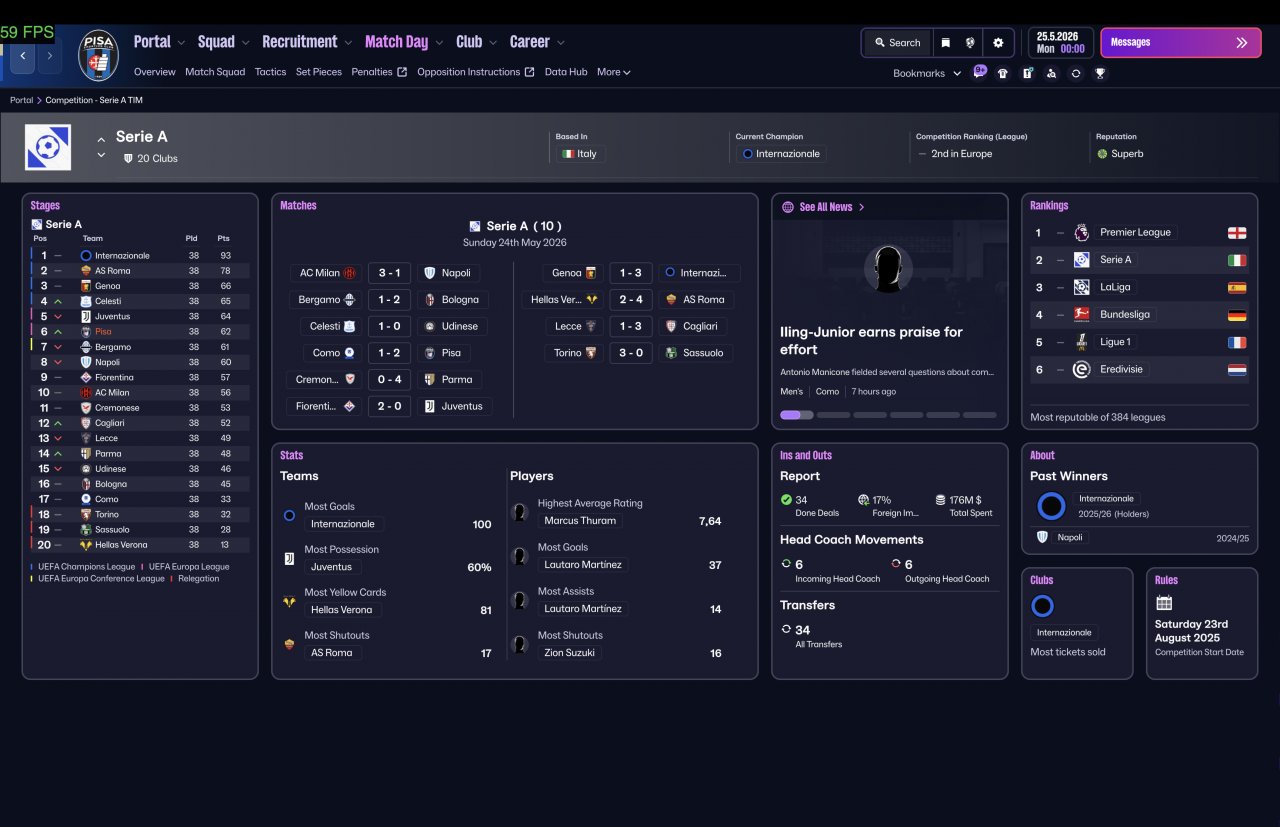Open the Current Champion Internazionale link

[x=780, y=154]
